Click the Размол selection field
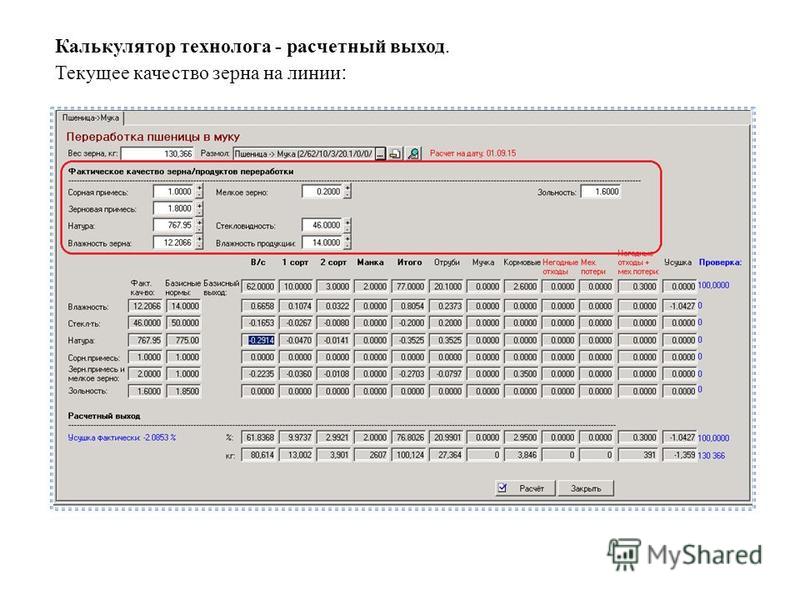This screenshot has width=800, height=600. click(304, 154)
